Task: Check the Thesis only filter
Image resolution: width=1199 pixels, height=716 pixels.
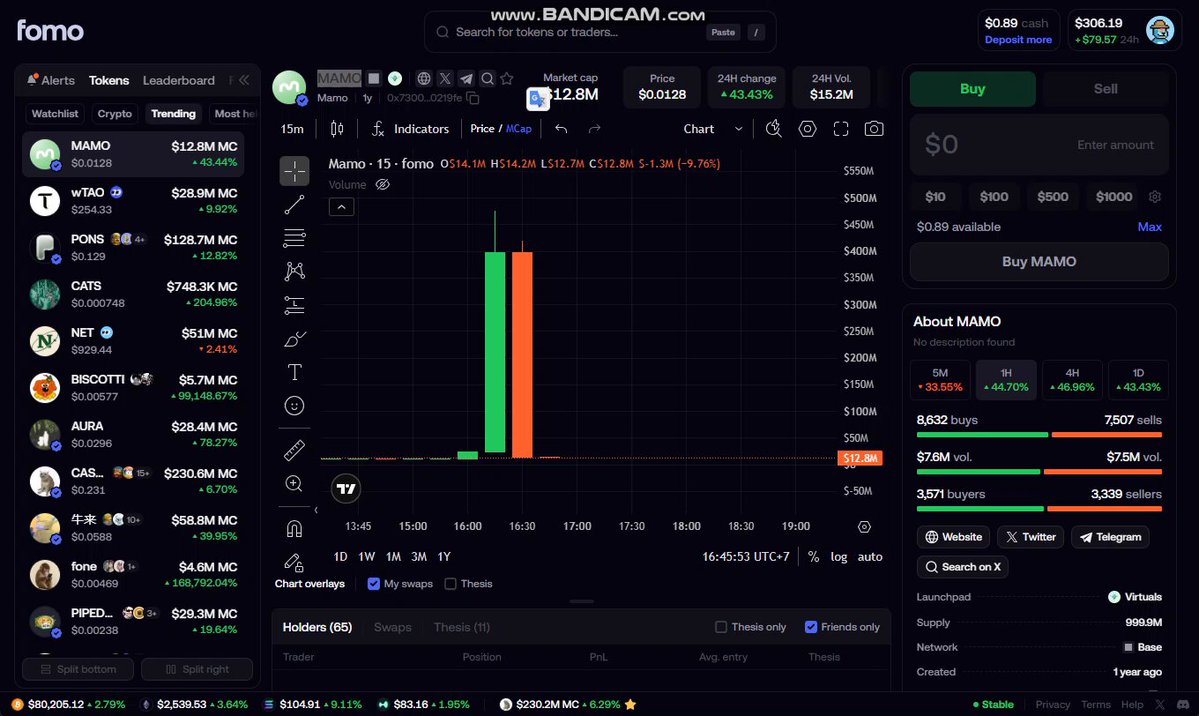Action: click(x=721, y=627)
